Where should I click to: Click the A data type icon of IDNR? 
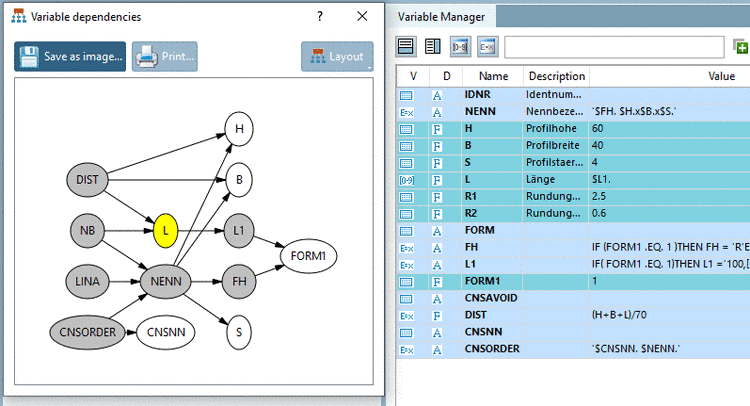[437, 96]
